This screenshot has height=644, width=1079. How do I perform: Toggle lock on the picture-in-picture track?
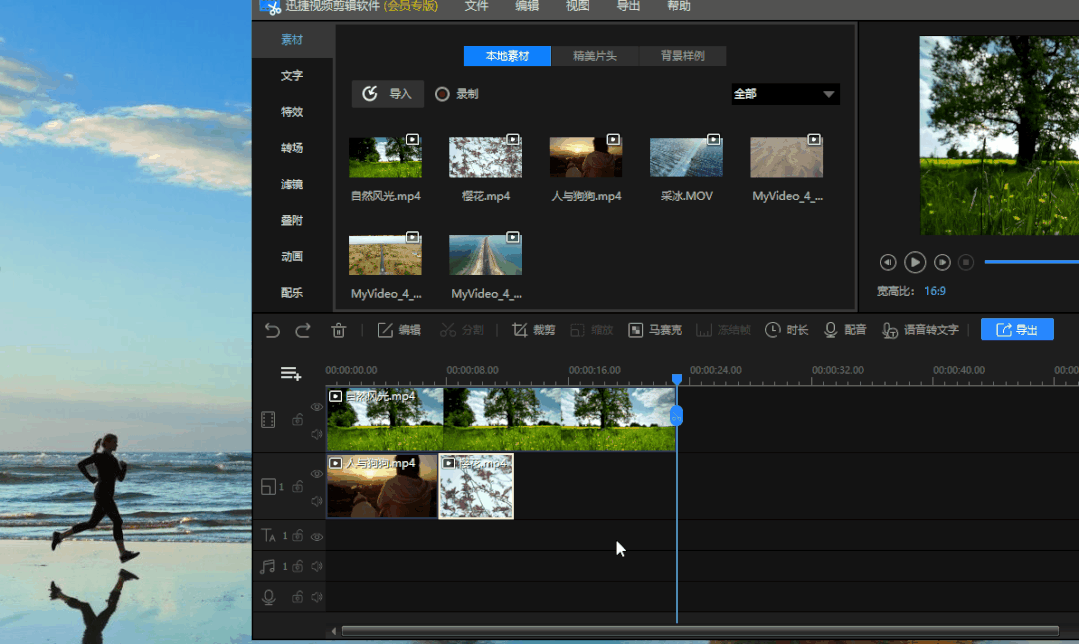click(x=298, y=487)
